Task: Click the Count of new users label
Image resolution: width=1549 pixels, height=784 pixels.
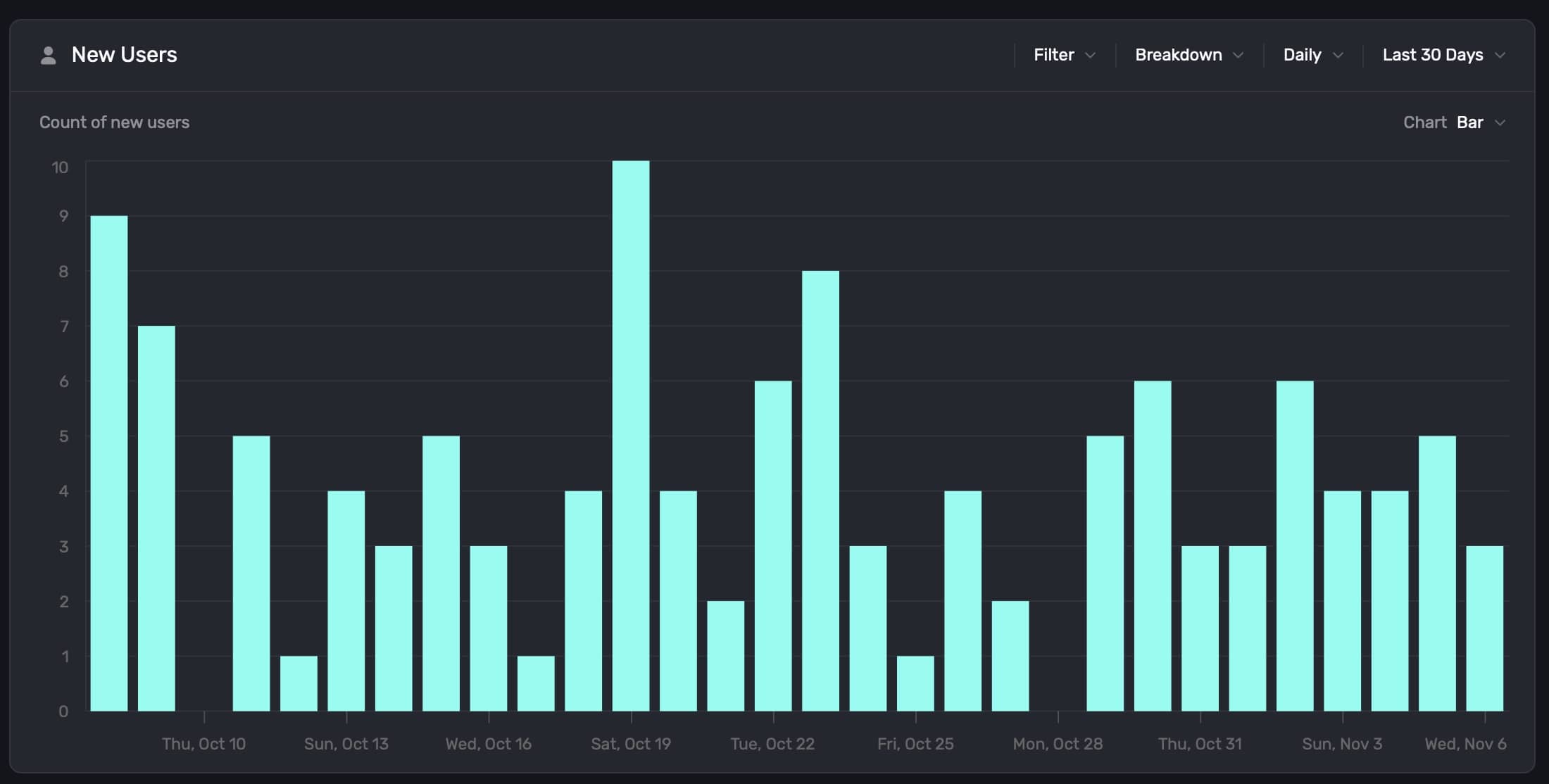Action: (114, 122)
